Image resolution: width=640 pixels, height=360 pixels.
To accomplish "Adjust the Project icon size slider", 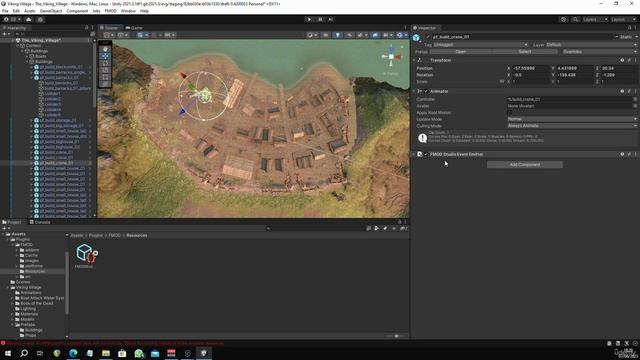I will 396,336.
